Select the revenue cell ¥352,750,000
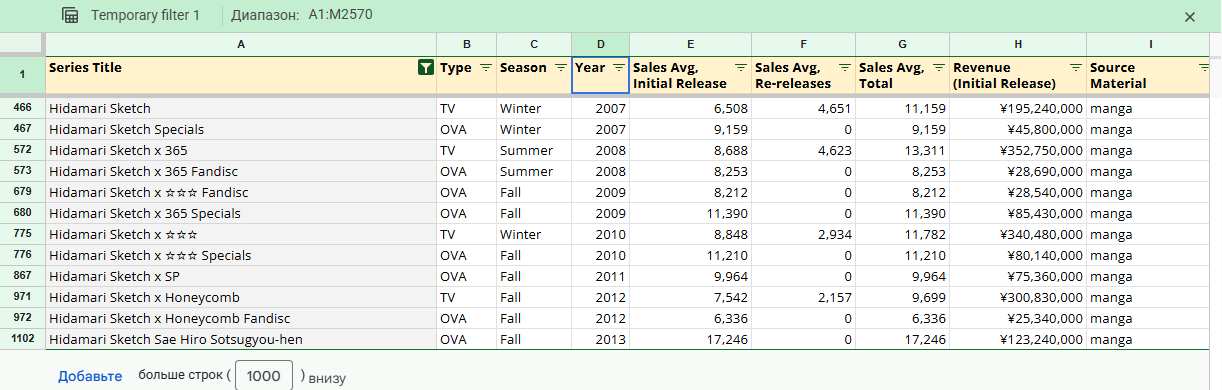 click(1018, 150)
